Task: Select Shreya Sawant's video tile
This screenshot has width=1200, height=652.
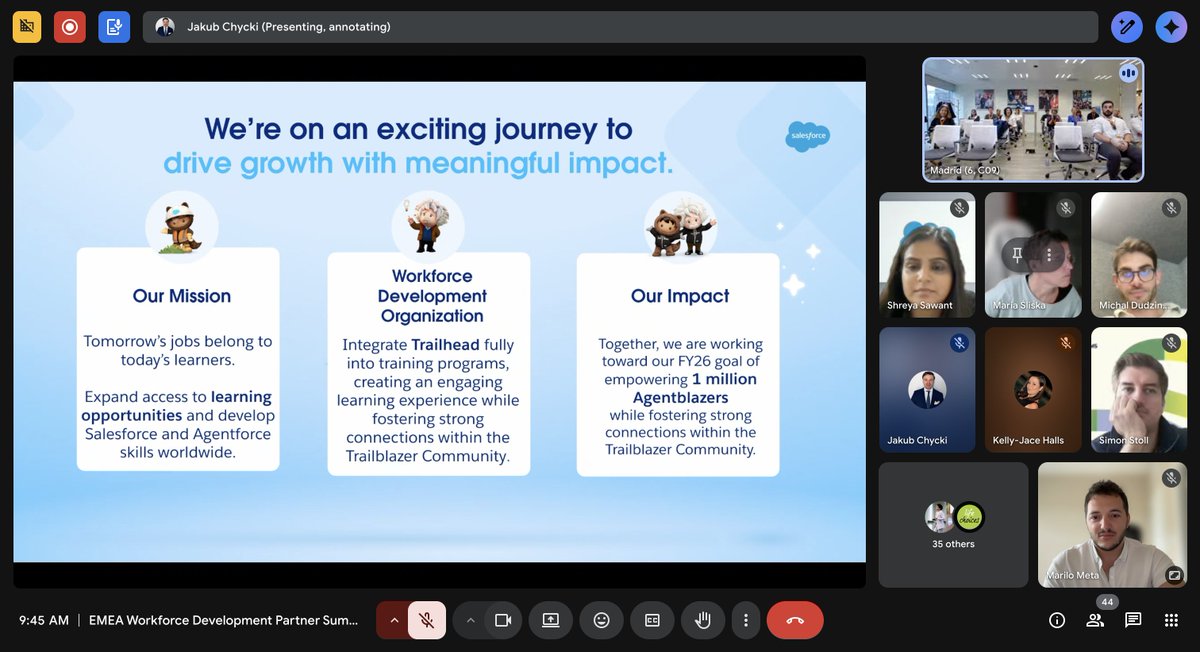Action: 927,255
